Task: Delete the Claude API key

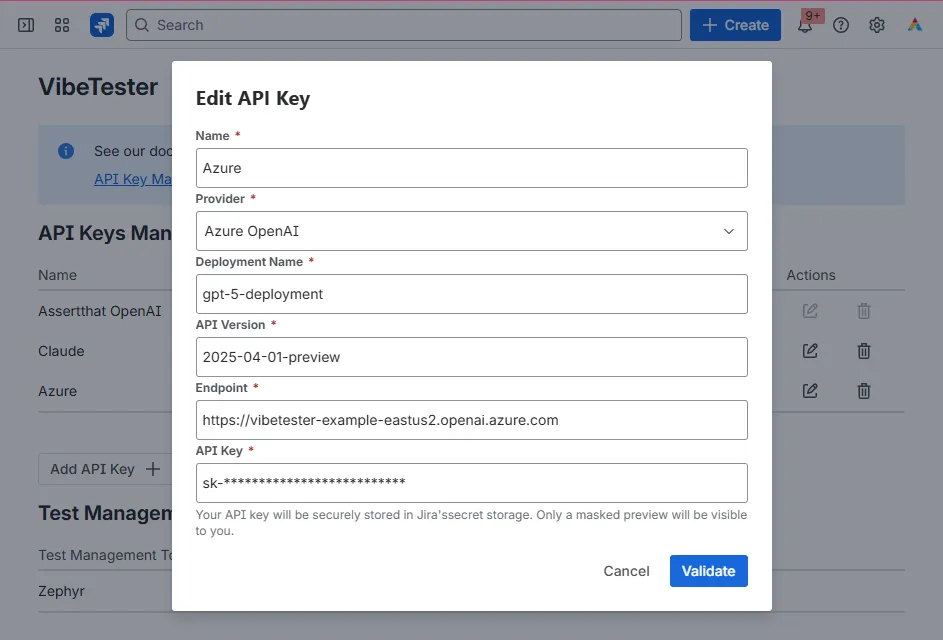Action: point(864,351)
